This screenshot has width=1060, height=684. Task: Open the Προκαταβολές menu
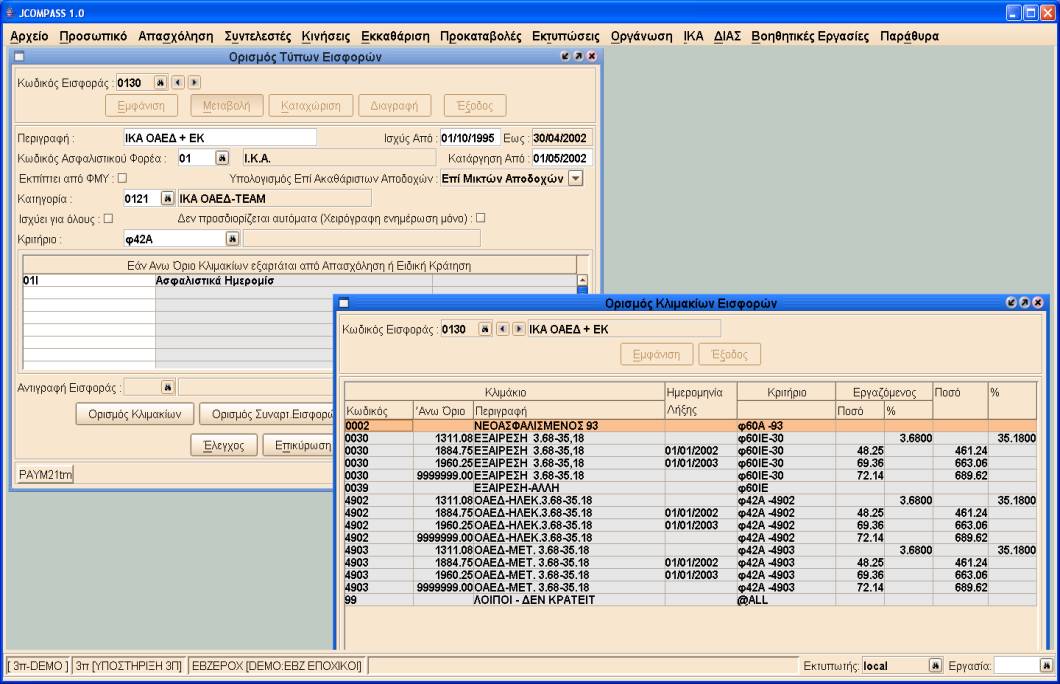tap(481, 36)
